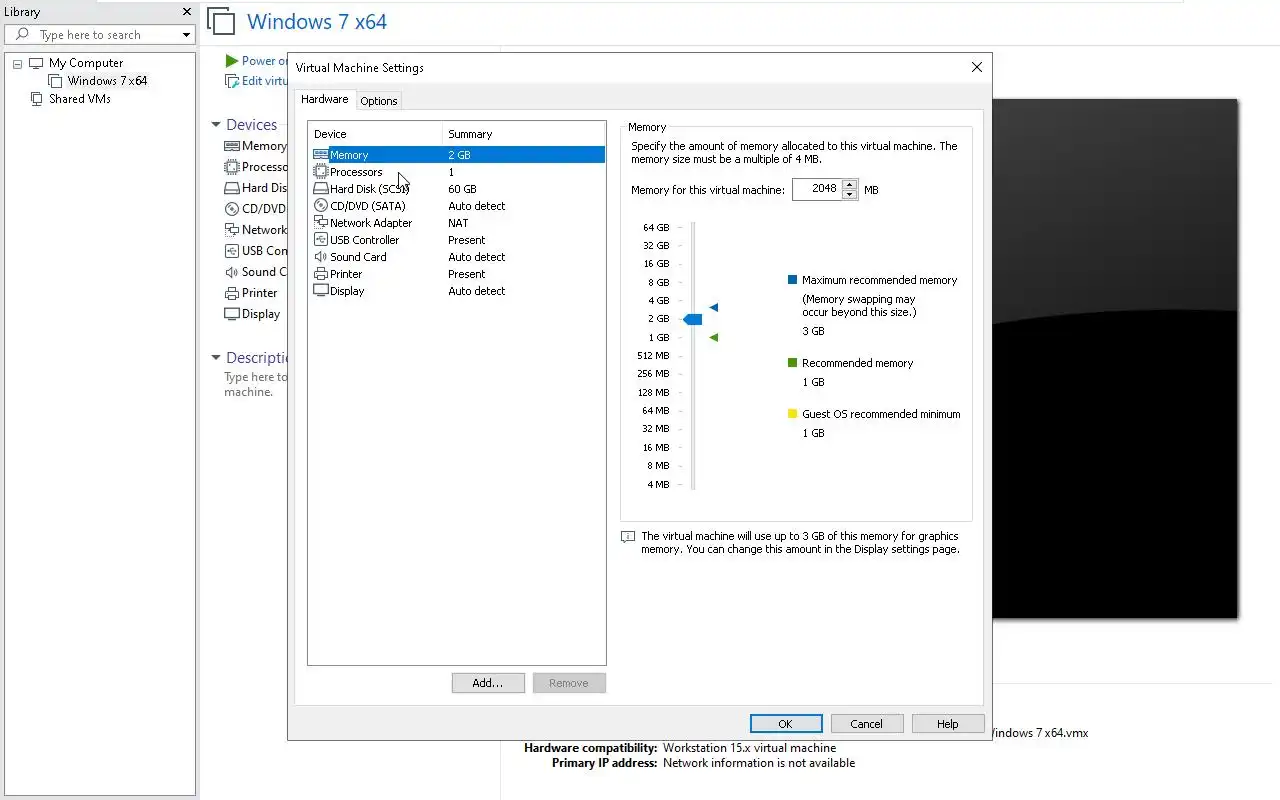Click the green Power on play icon

(x=232, y=61)
